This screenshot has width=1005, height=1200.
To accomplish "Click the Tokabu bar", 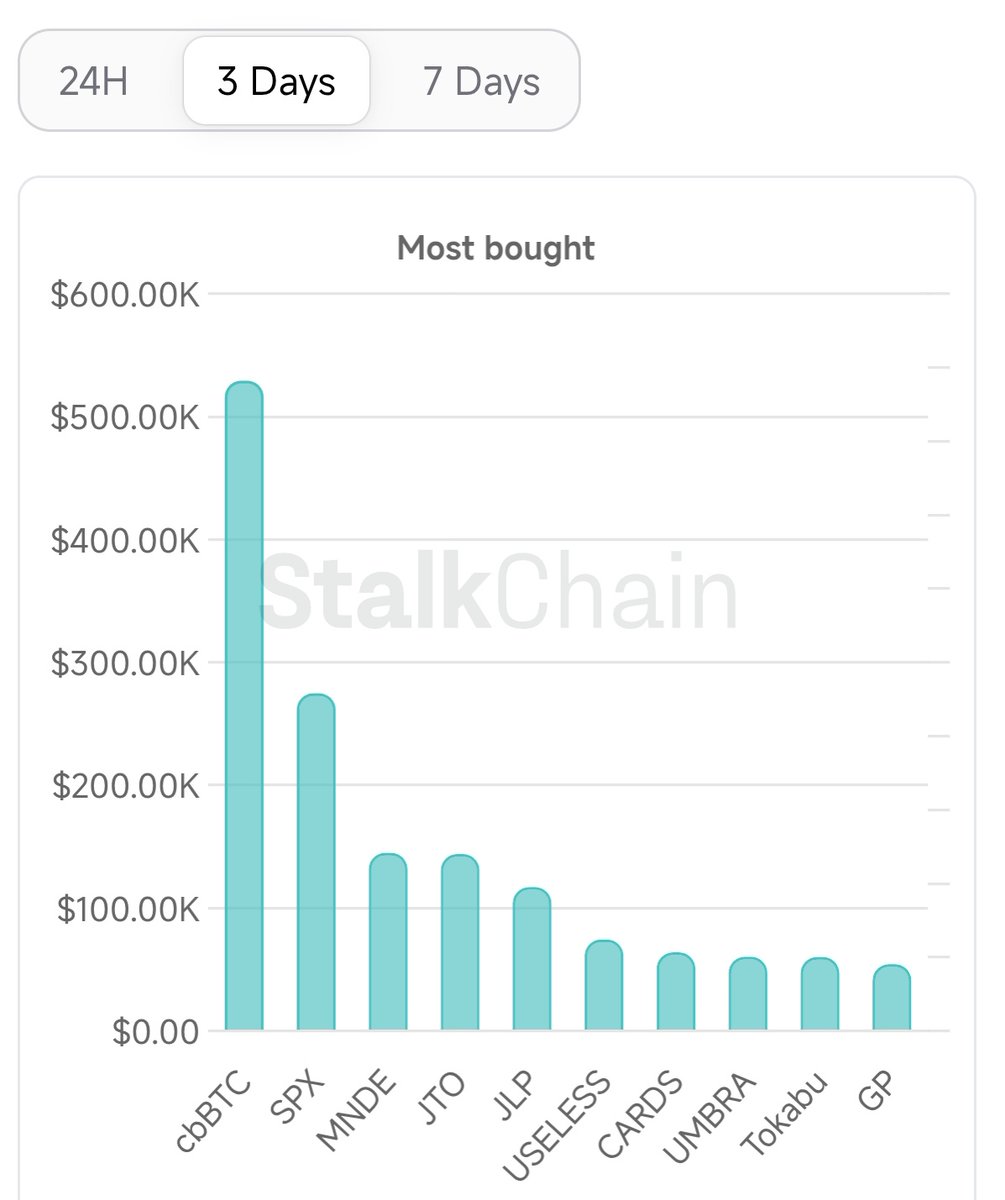I will [820, 994].
